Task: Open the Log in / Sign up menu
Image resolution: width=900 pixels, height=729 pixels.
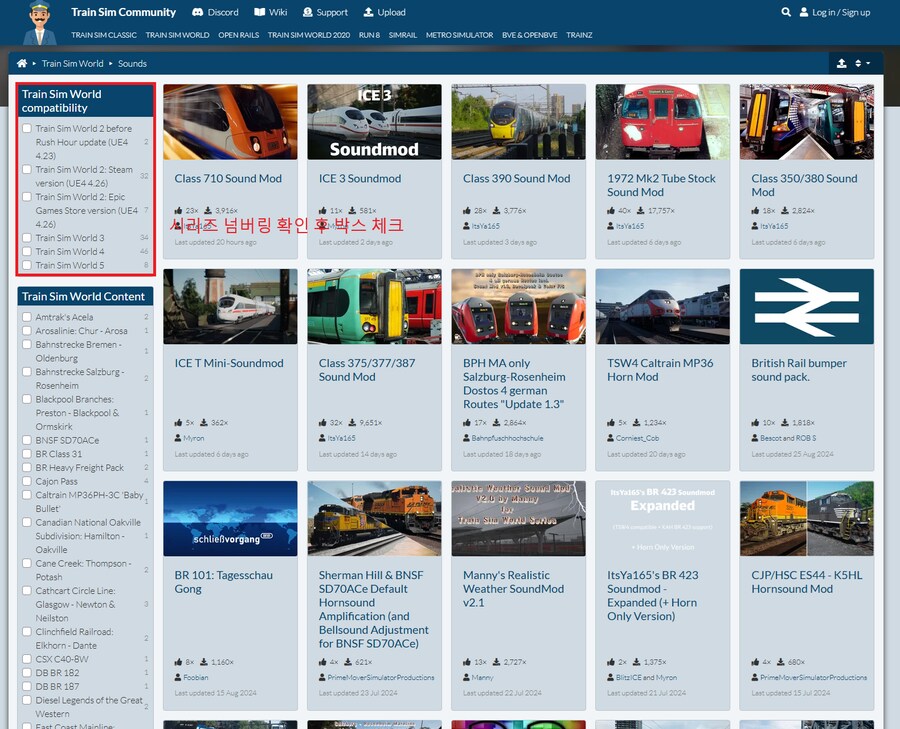Action: (834, 12)
